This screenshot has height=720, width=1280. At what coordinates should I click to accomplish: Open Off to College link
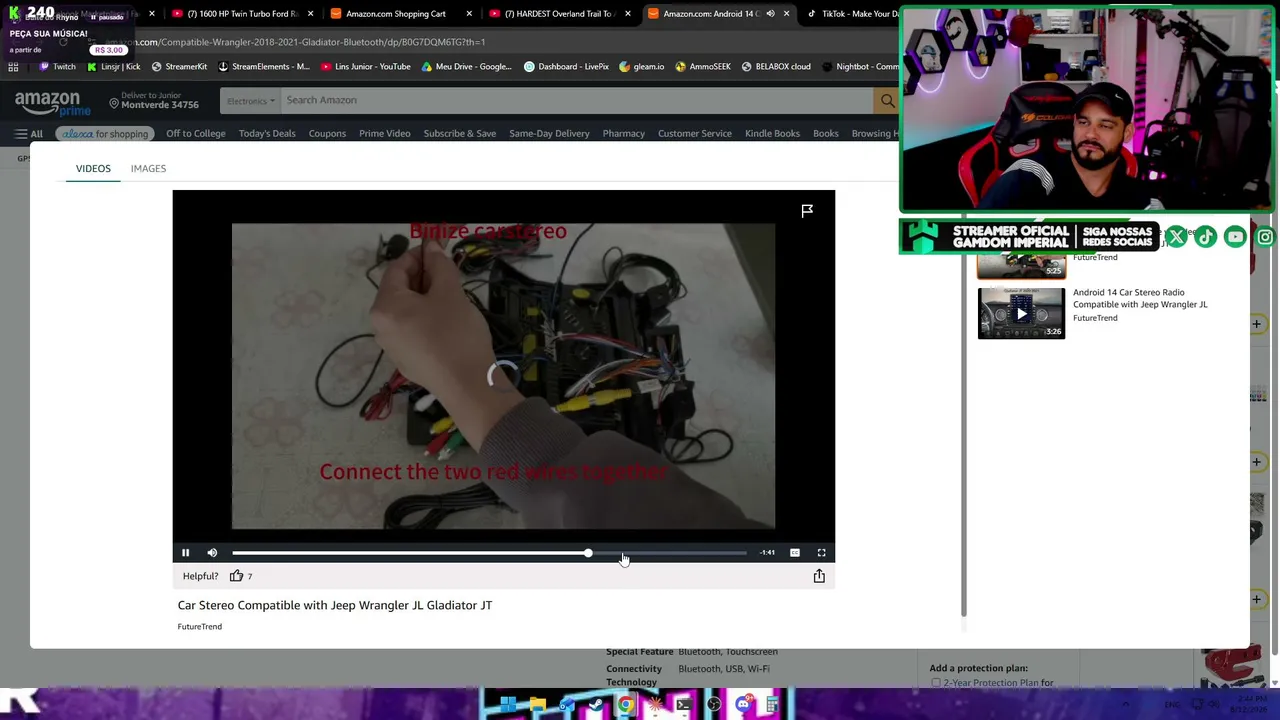coord(196,134)
